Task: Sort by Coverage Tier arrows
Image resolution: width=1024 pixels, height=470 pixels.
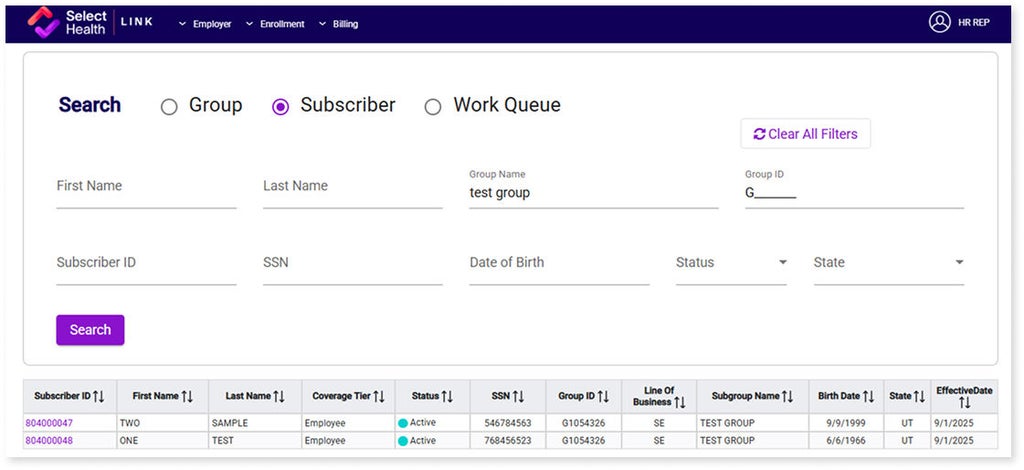Action: point(379,396)
